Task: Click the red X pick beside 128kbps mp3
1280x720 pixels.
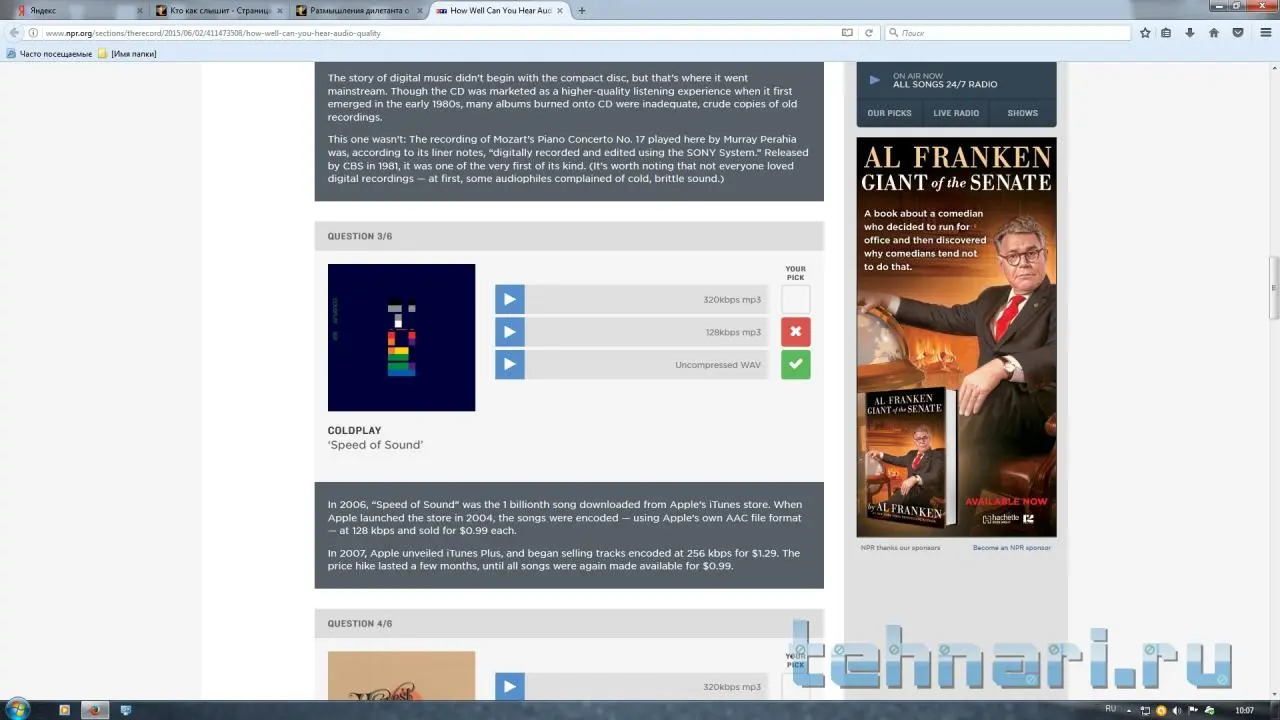Action: 796,332
